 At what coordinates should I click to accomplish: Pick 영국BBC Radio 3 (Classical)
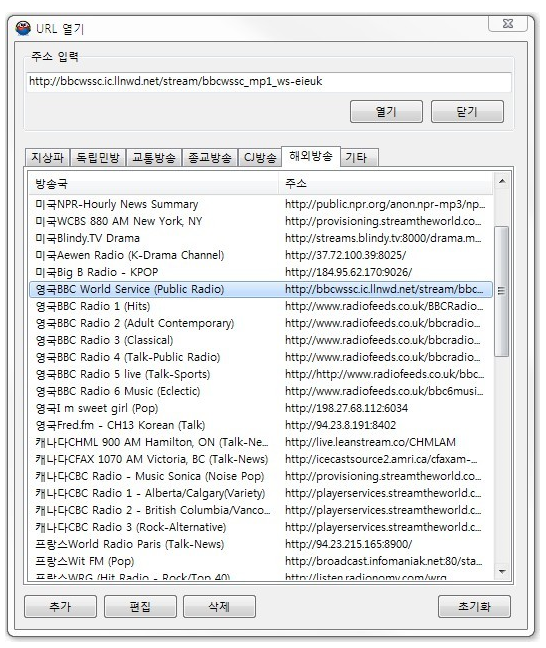pyautogui.click(x=261, y=340)
